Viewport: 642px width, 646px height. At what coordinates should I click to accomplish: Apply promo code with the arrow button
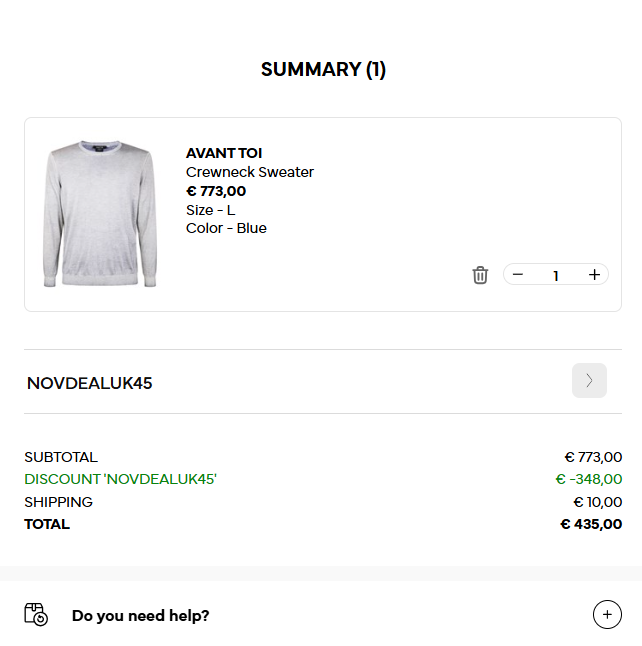589,381
